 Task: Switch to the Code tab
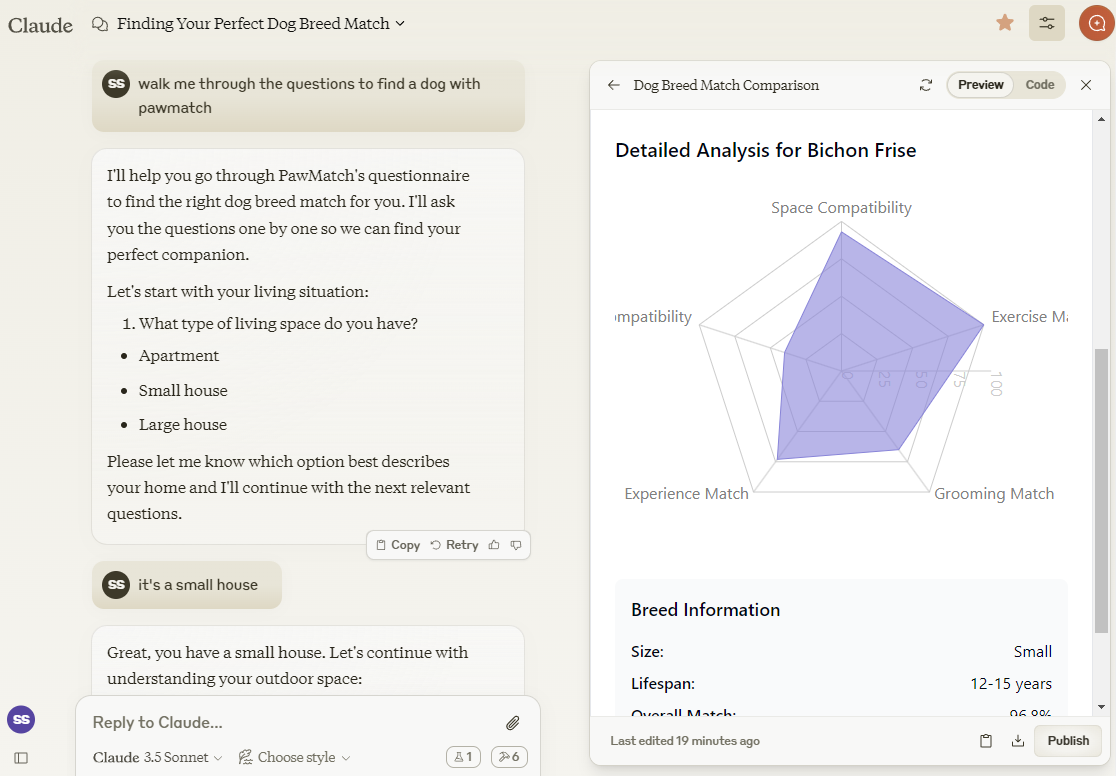click(1040, 85)
